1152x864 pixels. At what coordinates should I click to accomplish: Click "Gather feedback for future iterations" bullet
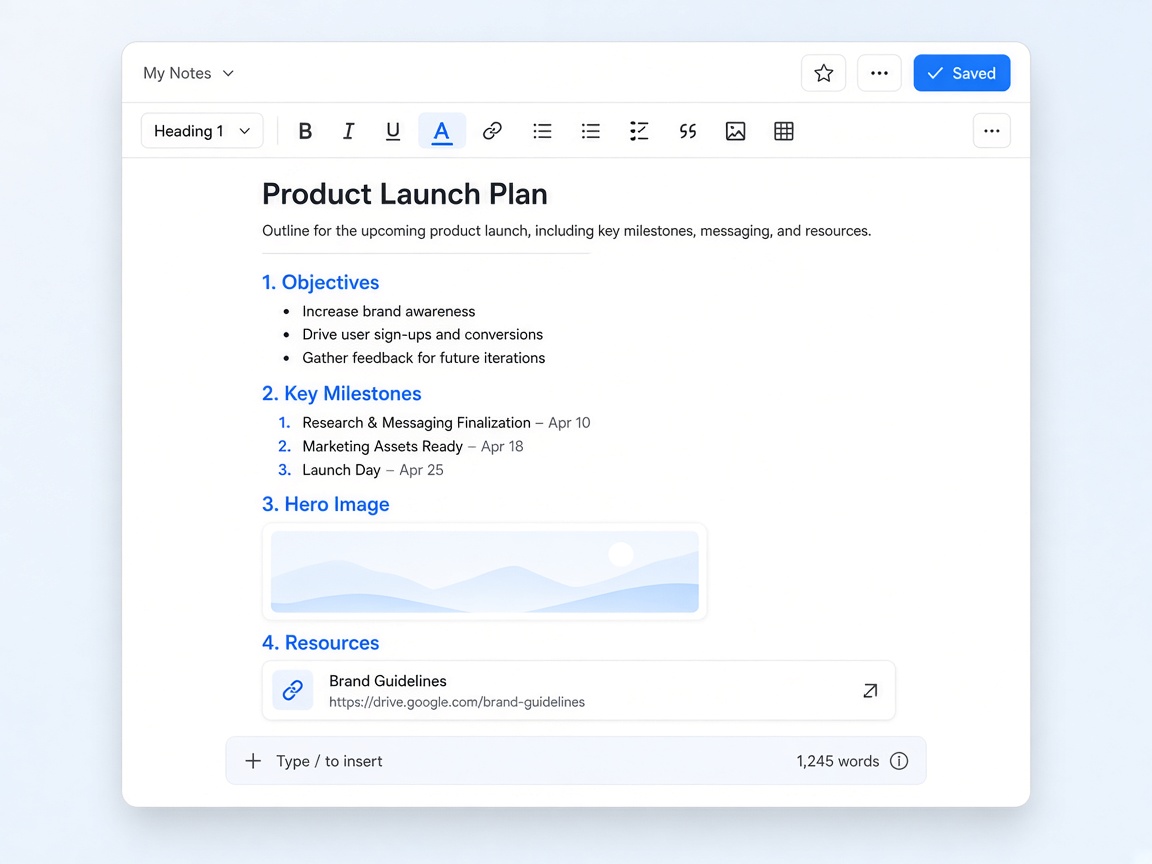point(424,358)
